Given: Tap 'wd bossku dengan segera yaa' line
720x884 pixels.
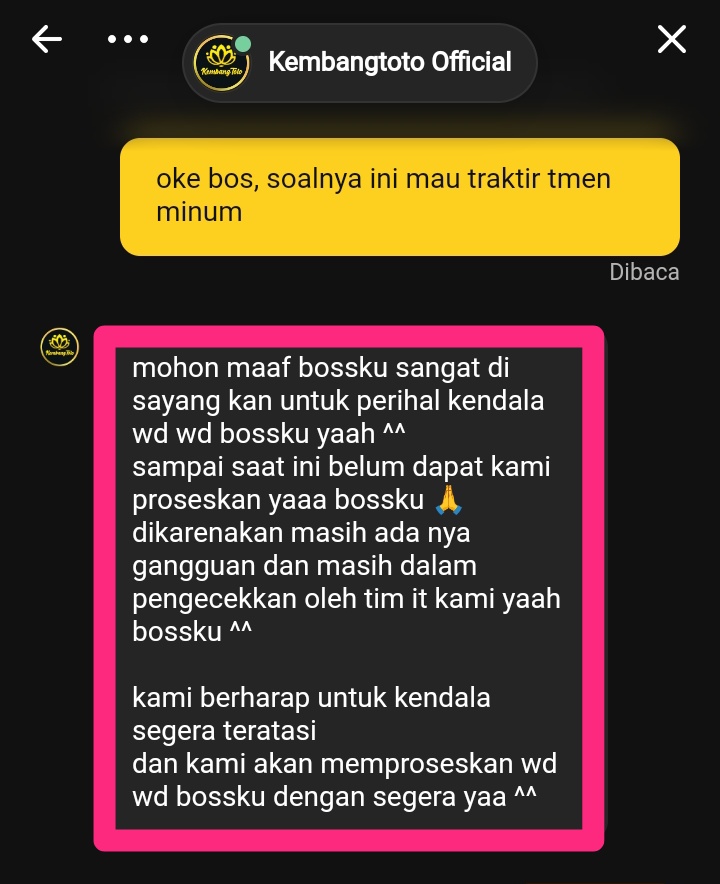Looking at the screenshot, I should [x=334, y=797].
